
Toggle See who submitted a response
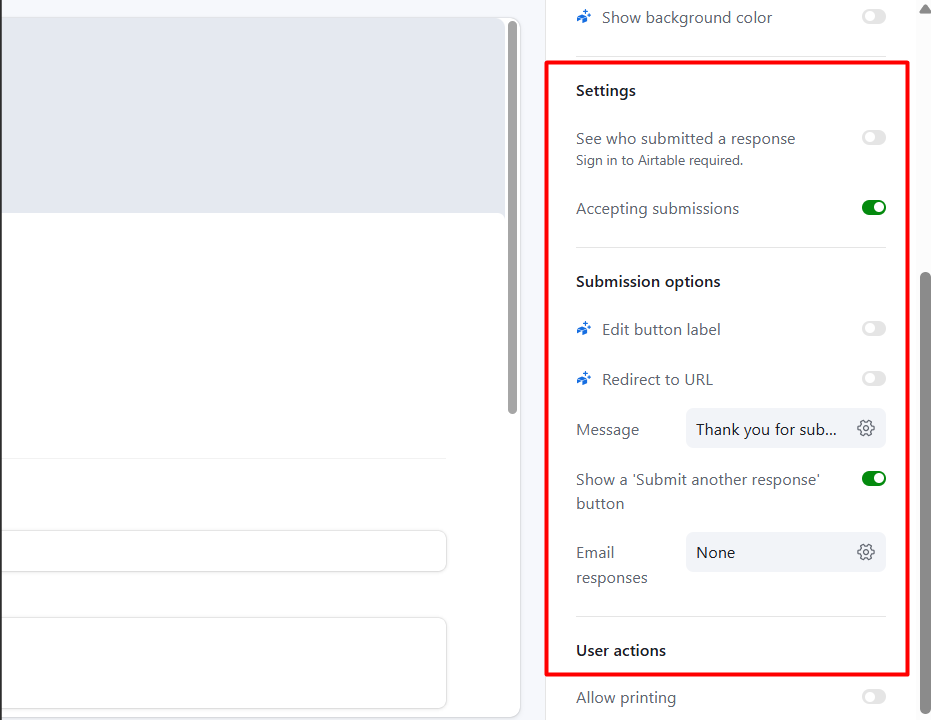(x=873, y=138)
